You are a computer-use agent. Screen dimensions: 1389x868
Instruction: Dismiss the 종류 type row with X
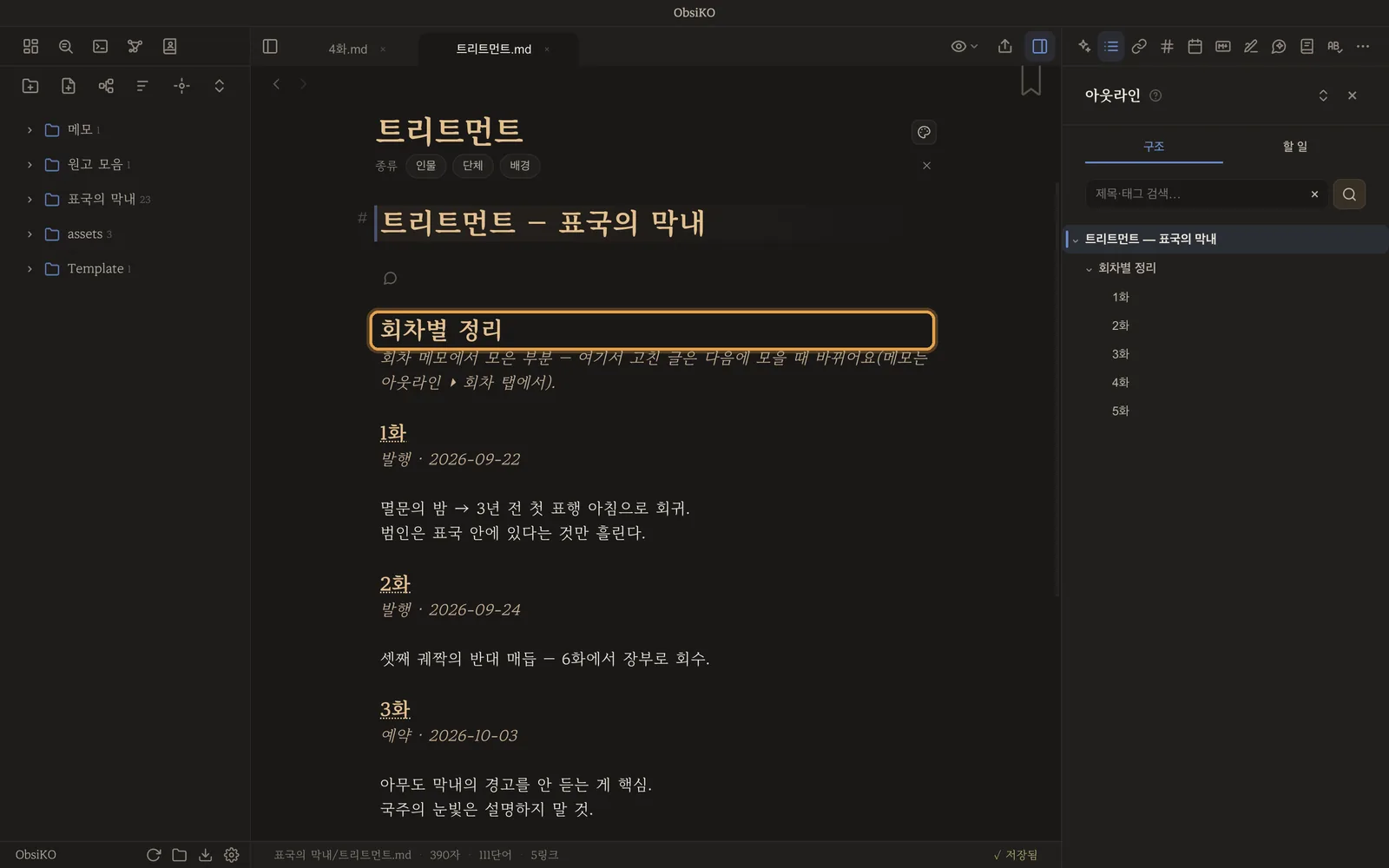tap(926, 166)
